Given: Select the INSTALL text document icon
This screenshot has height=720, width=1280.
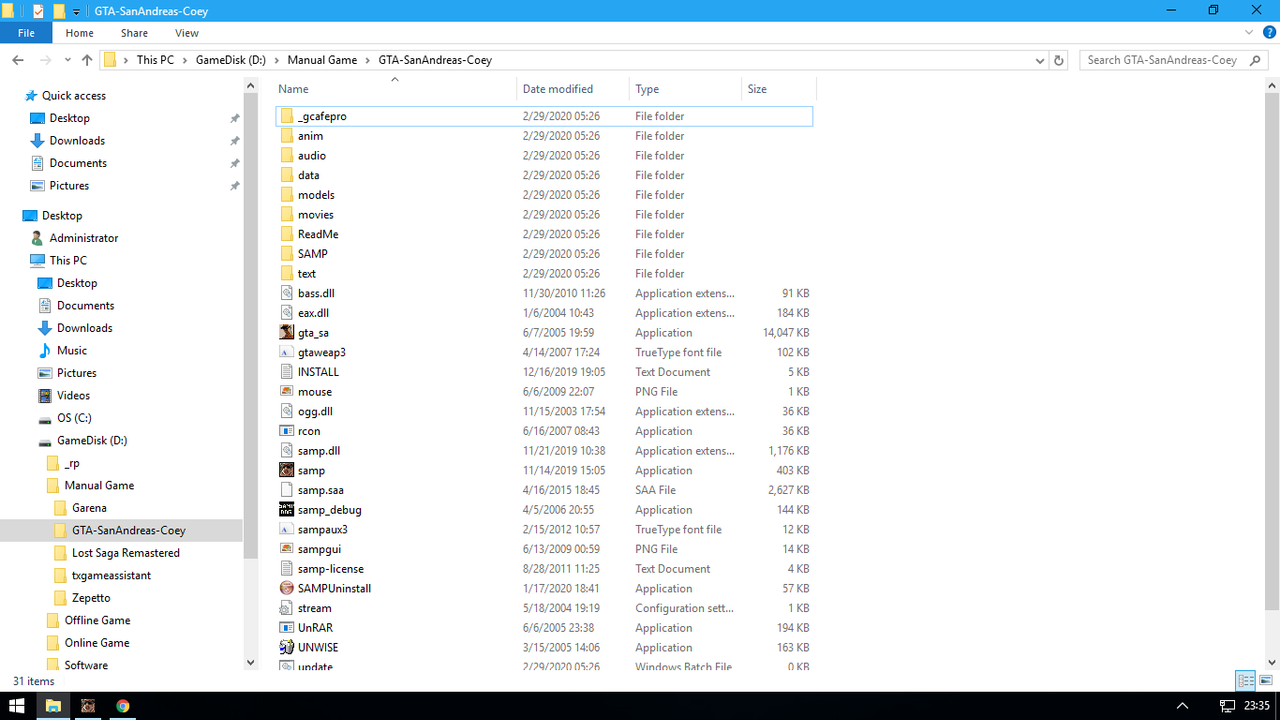Looking at the screenshot, I should [286, 372].
